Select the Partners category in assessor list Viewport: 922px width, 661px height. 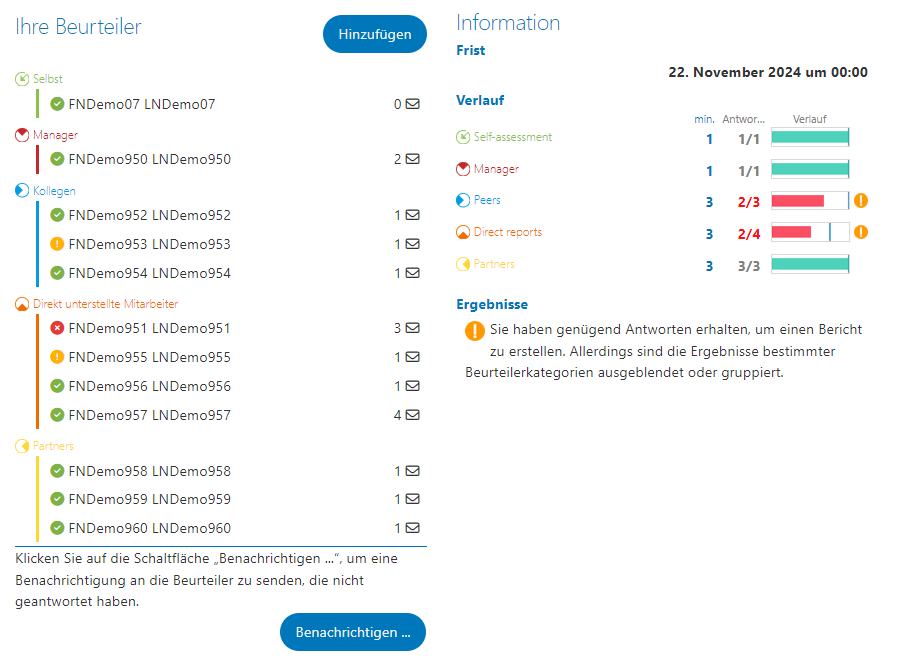tap(45, 446)
